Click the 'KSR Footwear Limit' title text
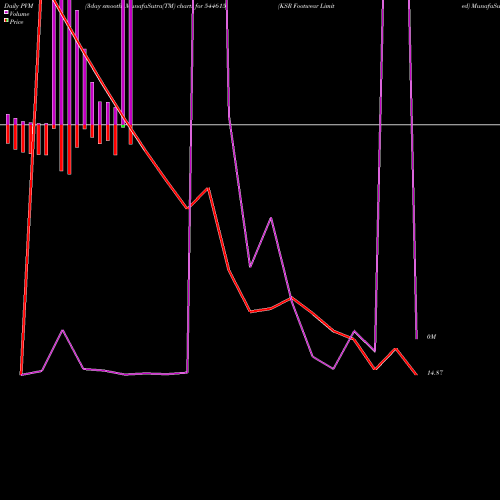Image resolution: width=500 pixels, height=500 pixels. pos(306,6)
